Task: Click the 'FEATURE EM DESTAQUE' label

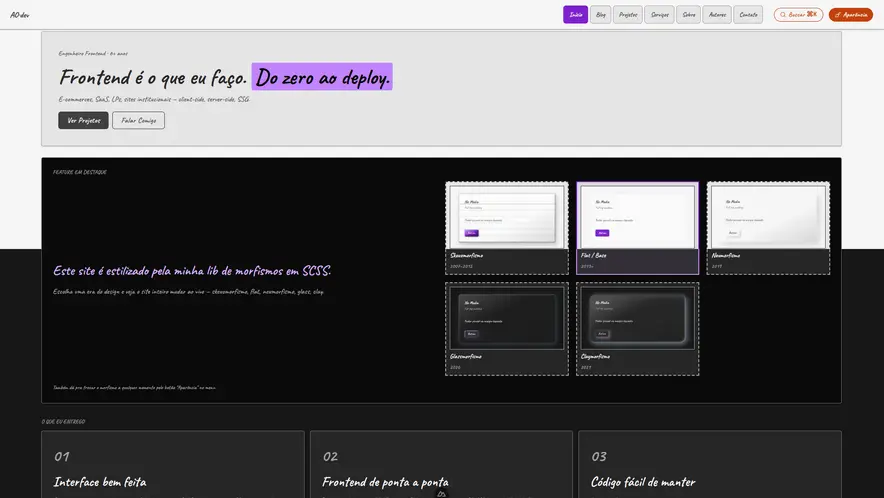Action: (x=79, y=172)
